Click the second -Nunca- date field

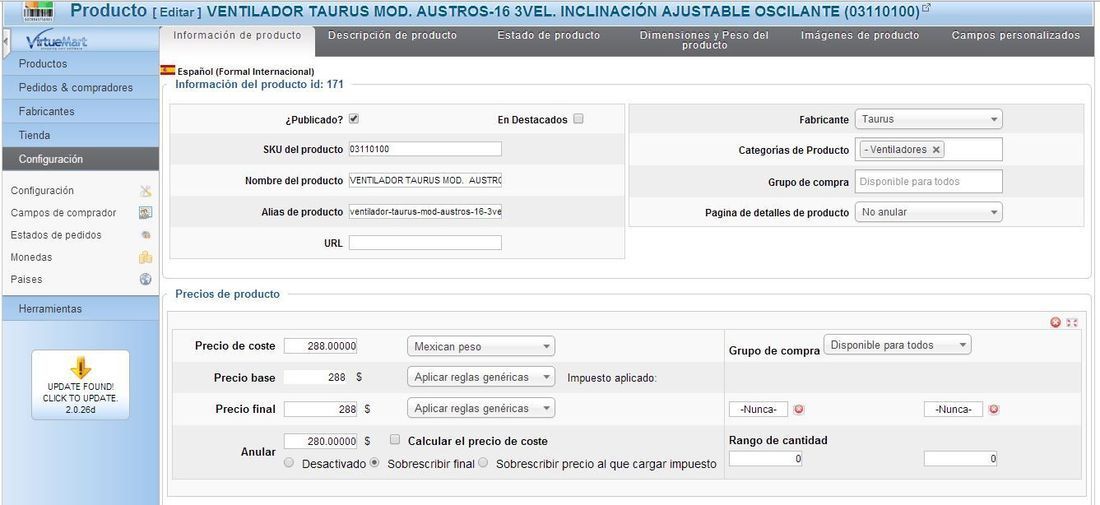pyautogui.click(x=953, y=410)
